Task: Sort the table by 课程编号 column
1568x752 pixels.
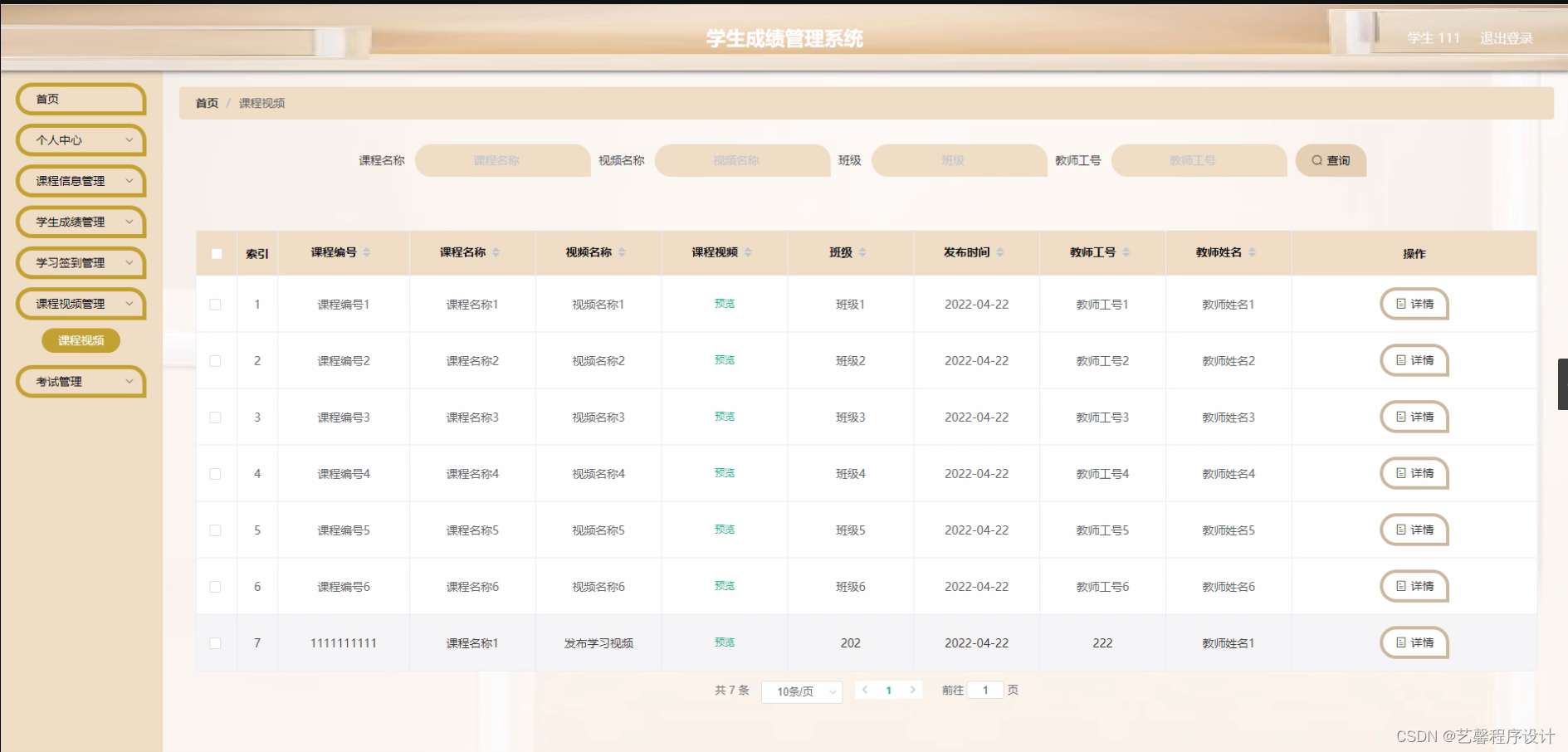Action: [x=367, y=253]
